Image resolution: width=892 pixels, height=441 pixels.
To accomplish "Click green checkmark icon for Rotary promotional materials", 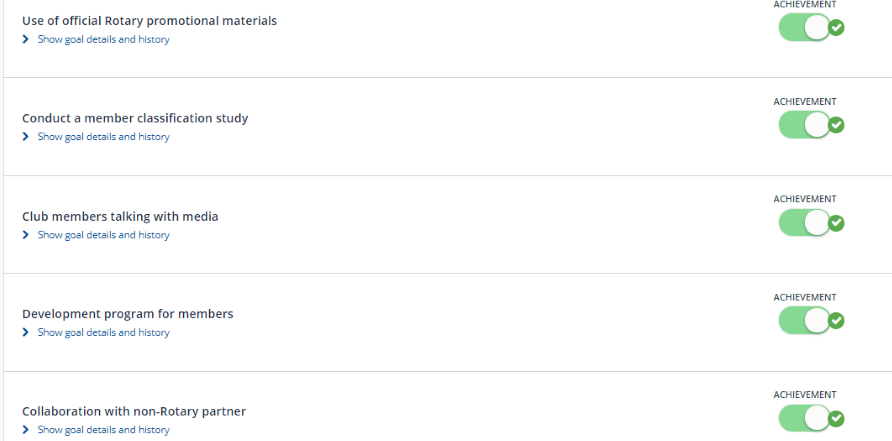I will click(837, 28).
